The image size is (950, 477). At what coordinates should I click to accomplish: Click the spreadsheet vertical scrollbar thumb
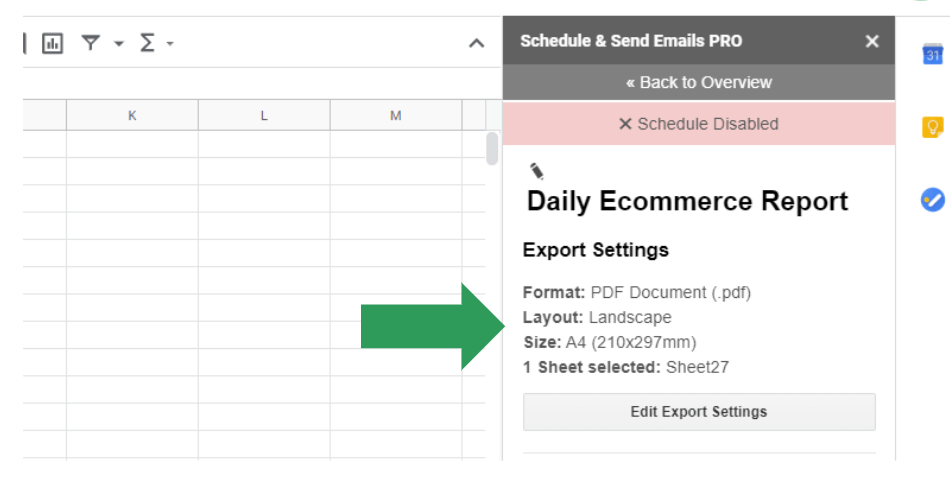[492, 148]
